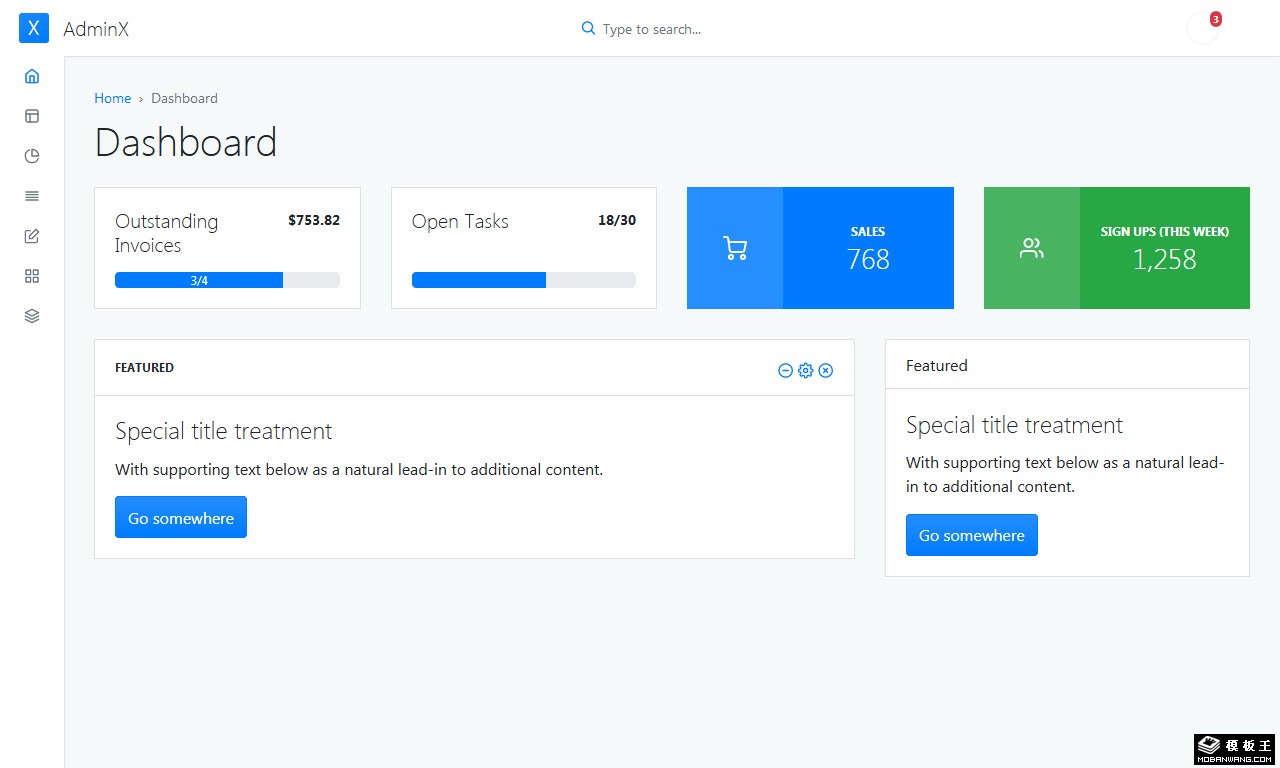Click the blue X AdminX logo
The image size is (1280, 768).
[x=34, y=29]
